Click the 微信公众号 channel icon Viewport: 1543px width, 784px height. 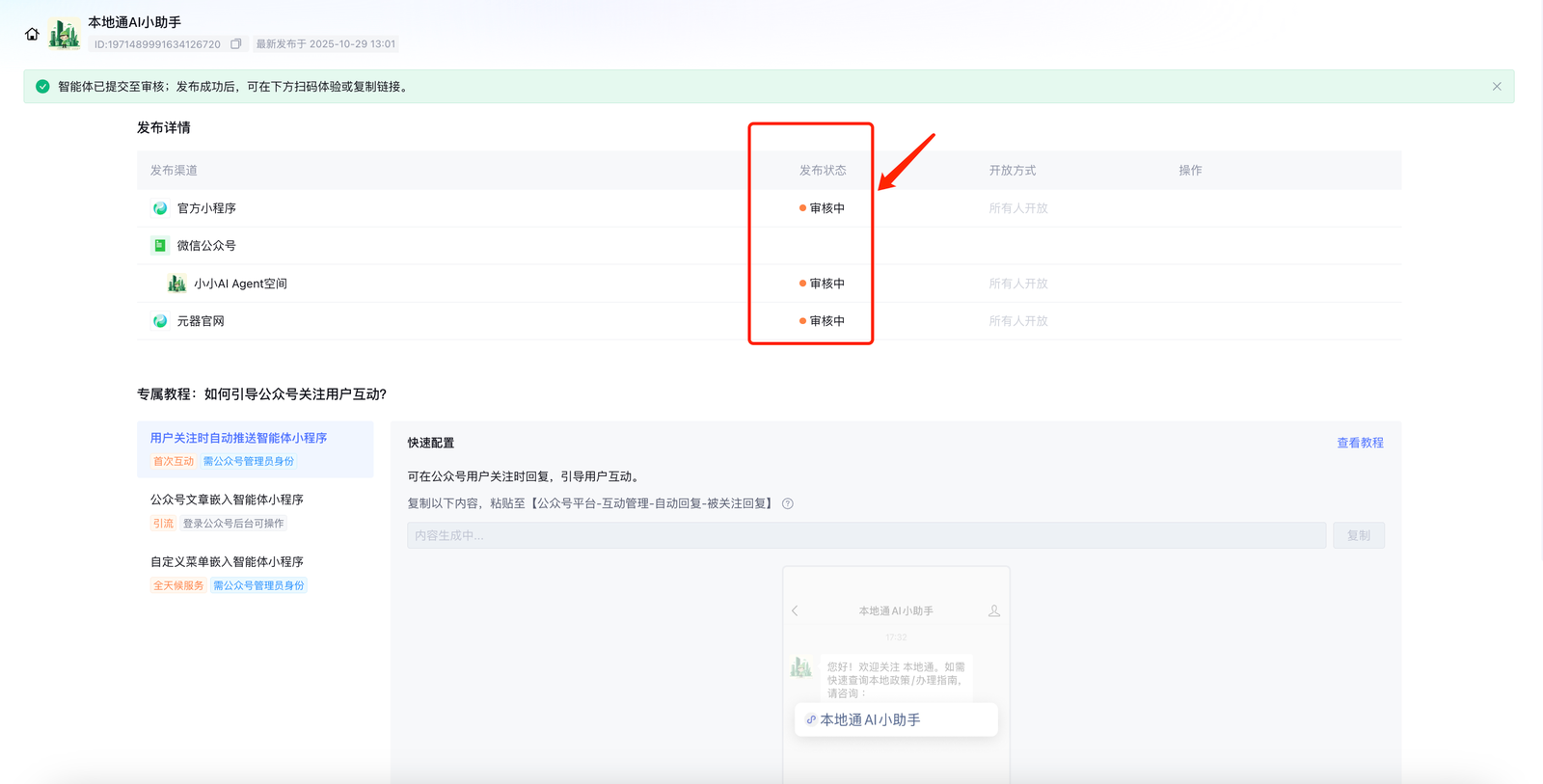(160, 246)
